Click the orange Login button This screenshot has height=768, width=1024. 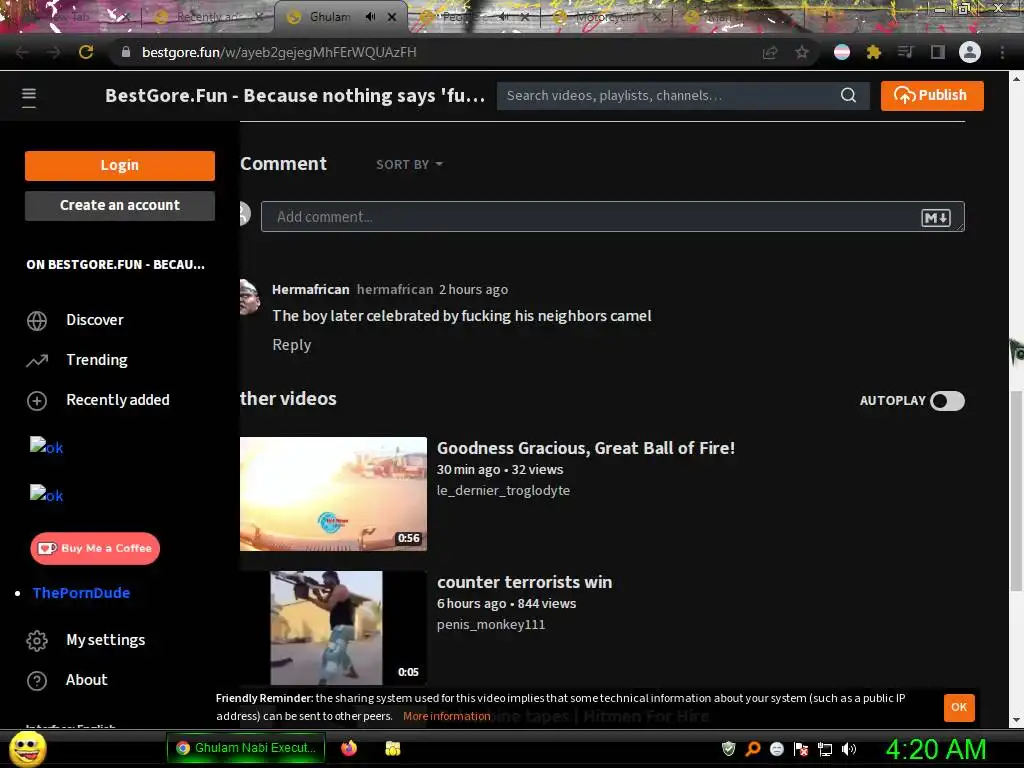coord(120,165)
